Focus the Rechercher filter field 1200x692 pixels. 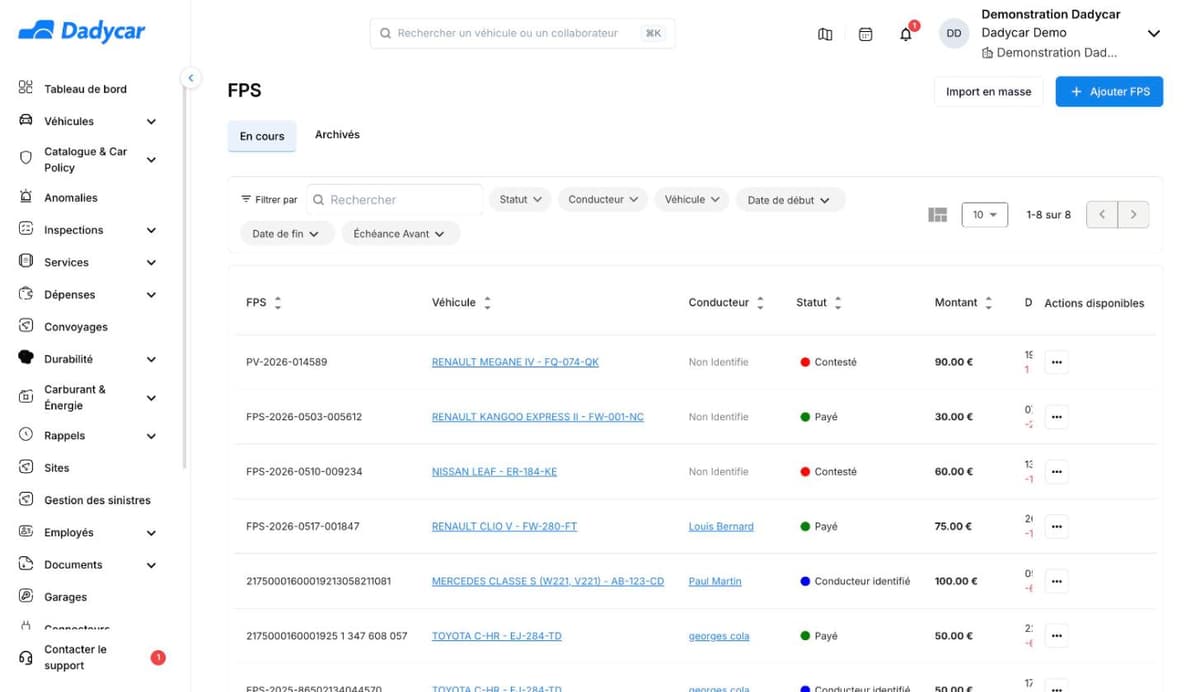(395, 200)
